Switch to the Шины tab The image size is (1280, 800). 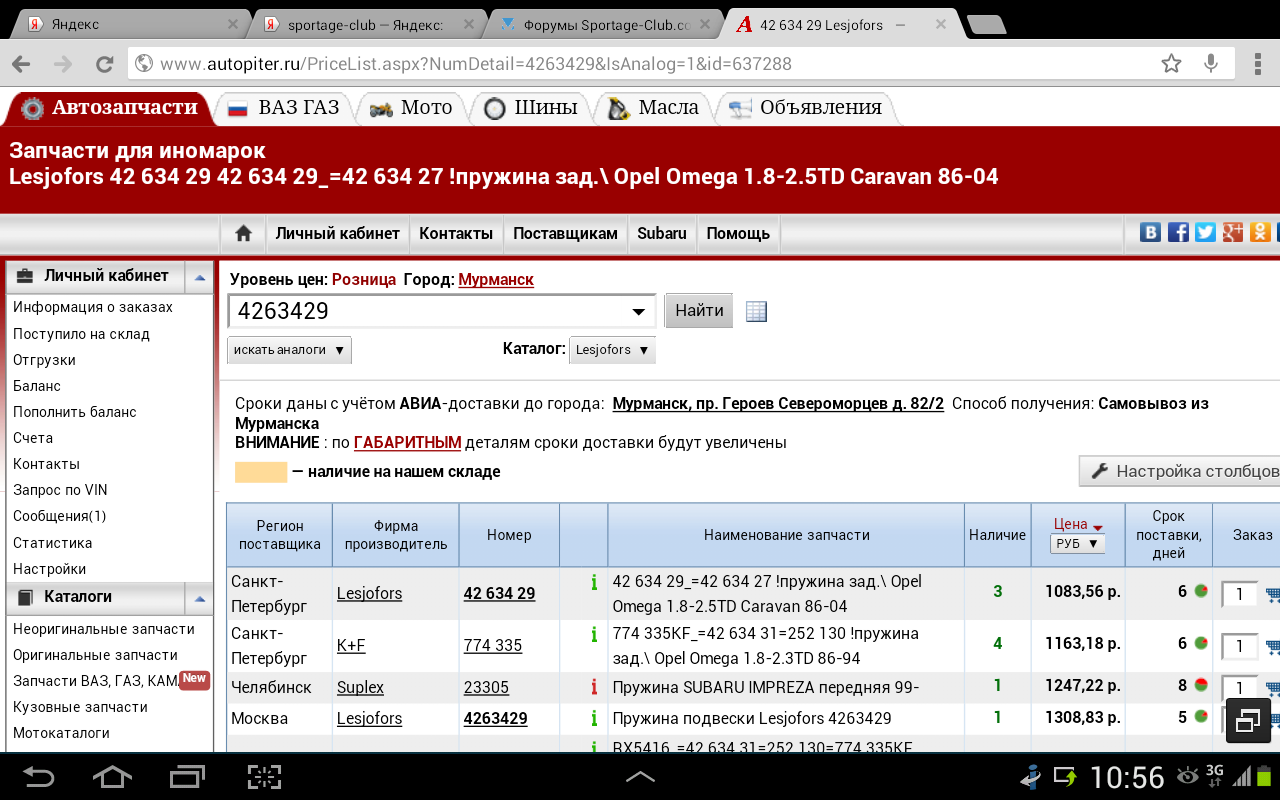coord(532,108)
